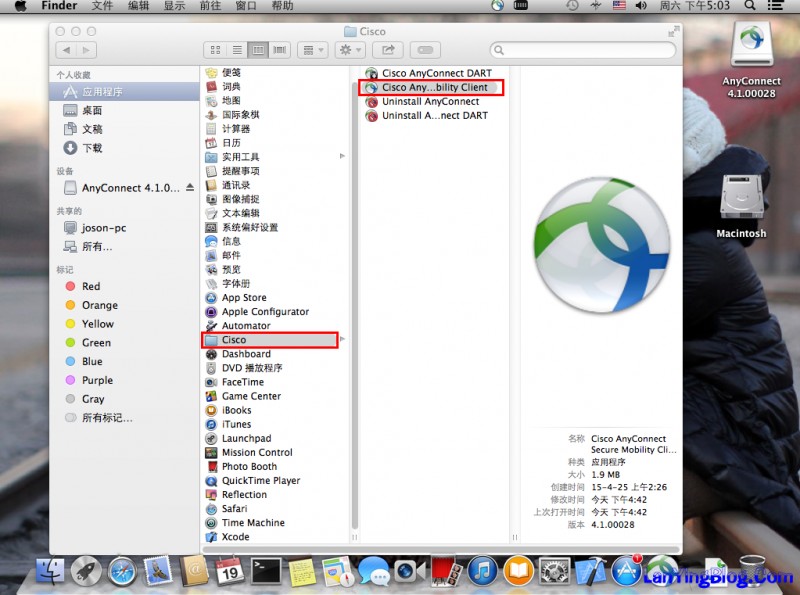Switch Finder to icon view
Screen dimensions: 800x595
pyautogui.click(x=215, y=50)
